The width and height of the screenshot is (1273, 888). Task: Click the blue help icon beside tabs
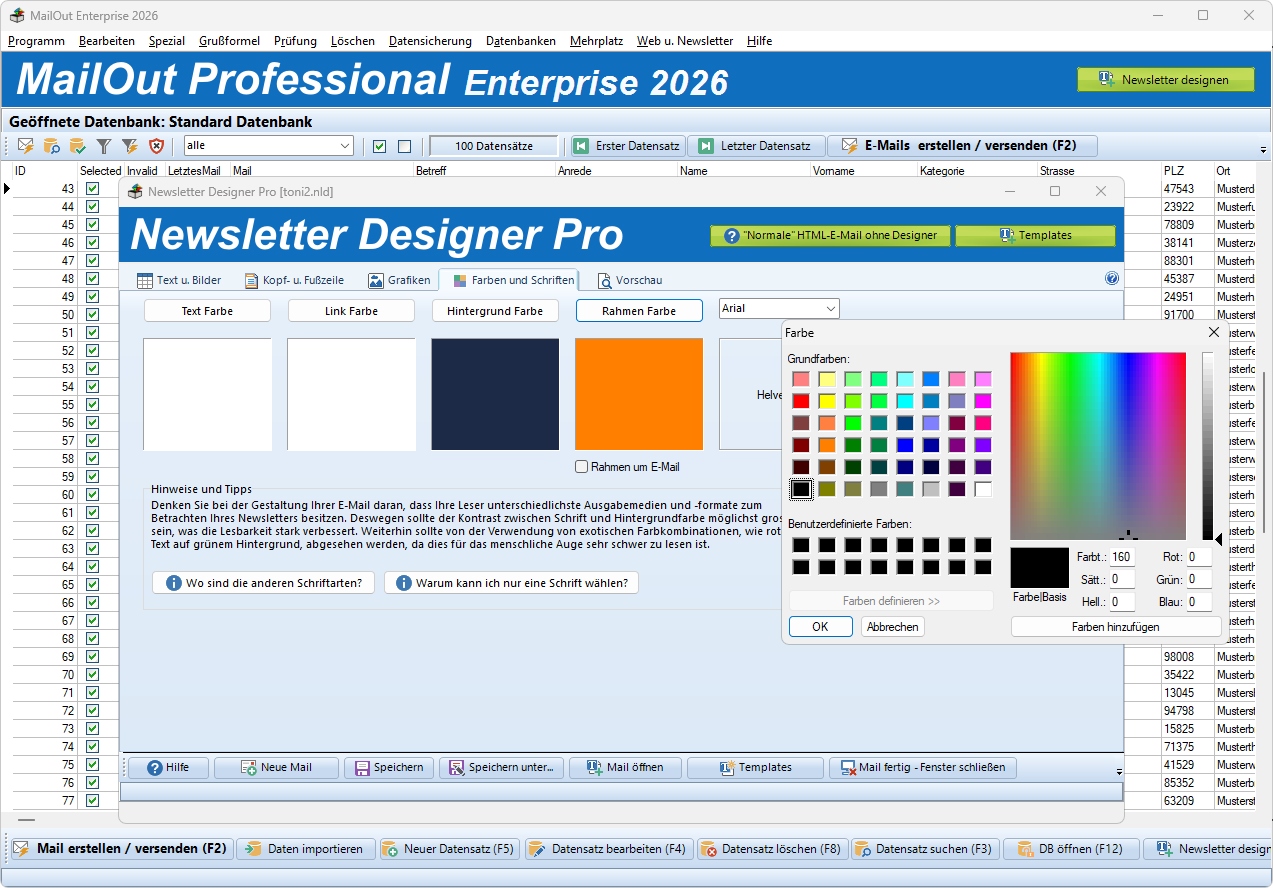coord(1112,279)
